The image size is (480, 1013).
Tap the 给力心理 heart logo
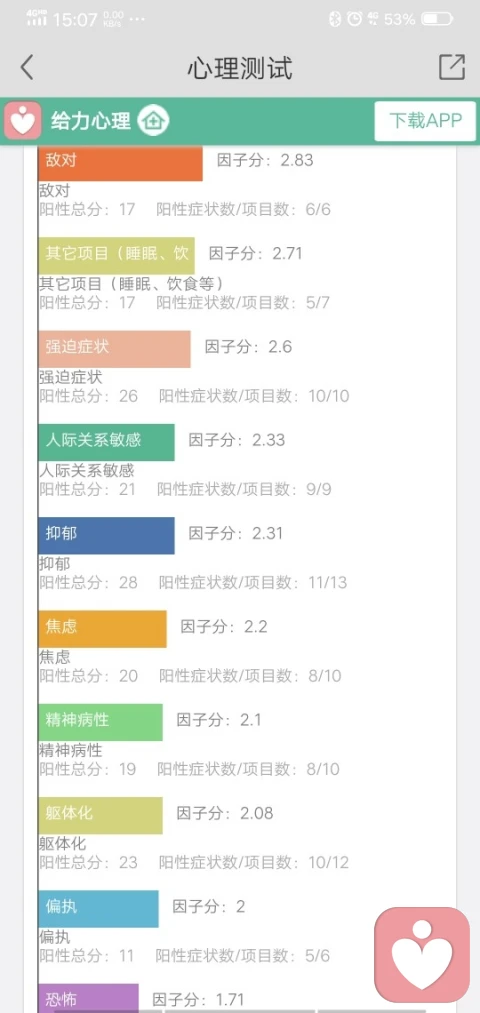click(x=23, y=121)
